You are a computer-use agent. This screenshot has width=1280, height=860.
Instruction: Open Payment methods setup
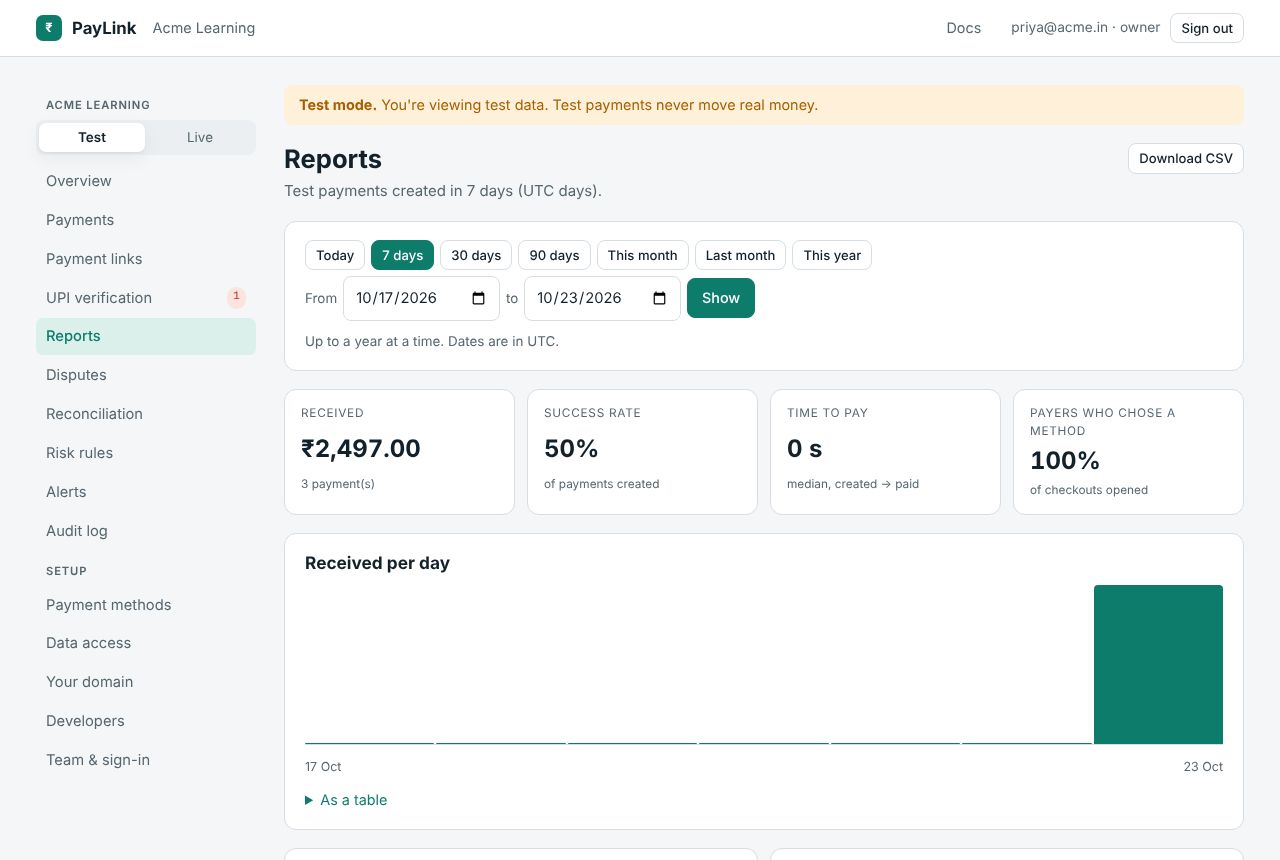tap(146, 605)
